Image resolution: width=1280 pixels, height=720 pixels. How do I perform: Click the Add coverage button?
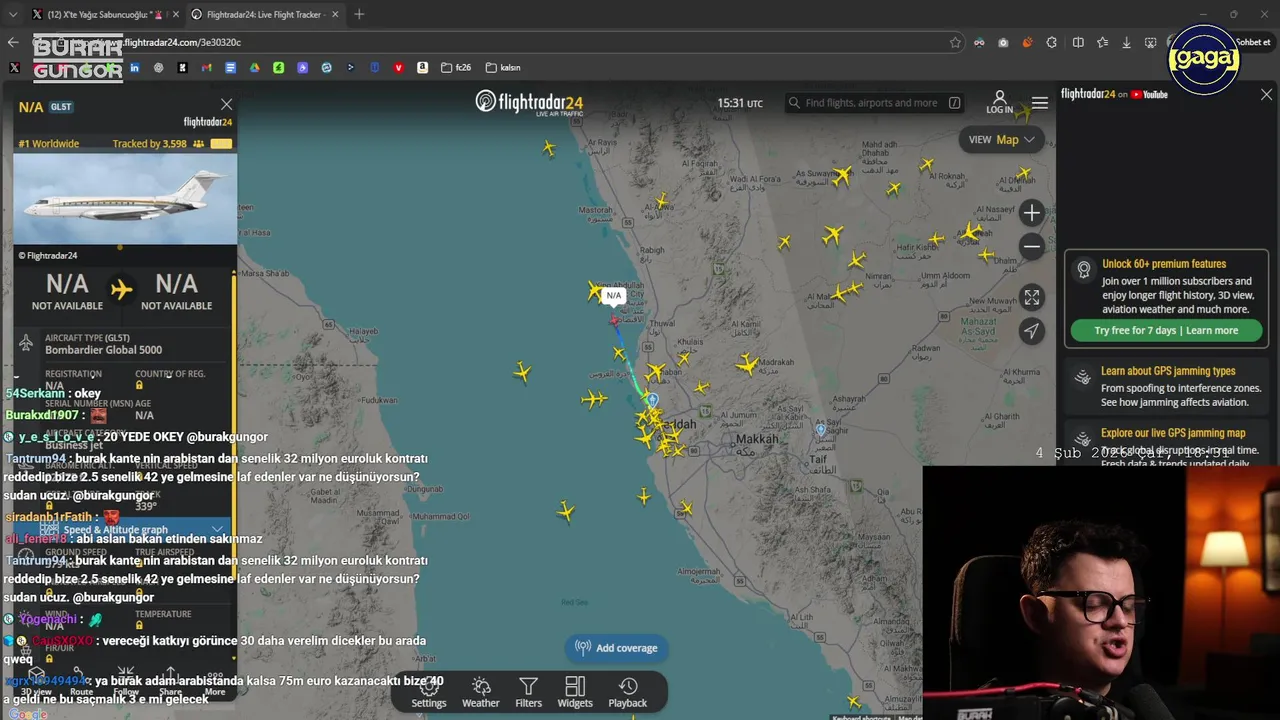617,648
